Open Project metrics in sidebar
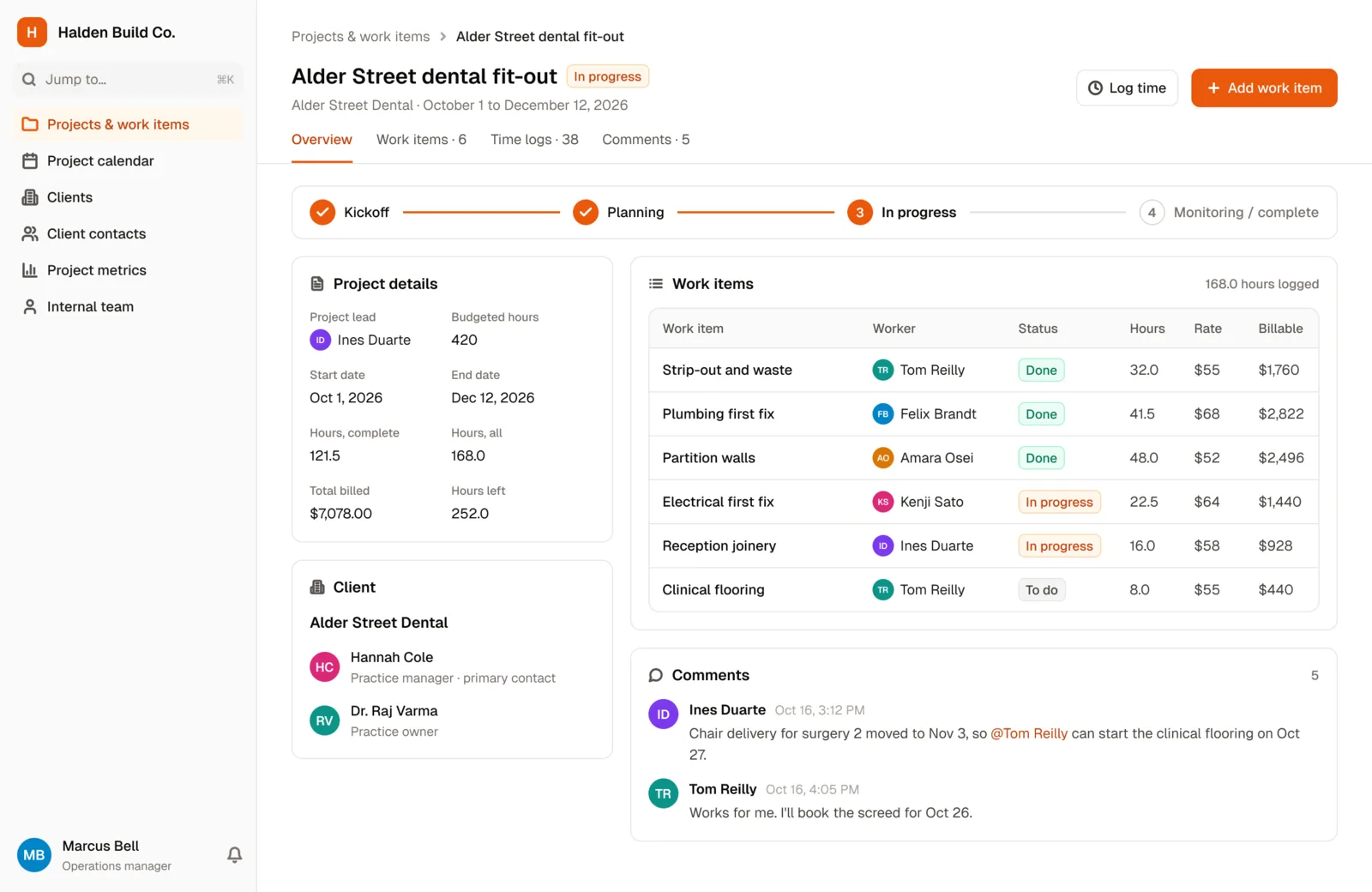This screenshot has height=892, width=1372. [128, 270]
